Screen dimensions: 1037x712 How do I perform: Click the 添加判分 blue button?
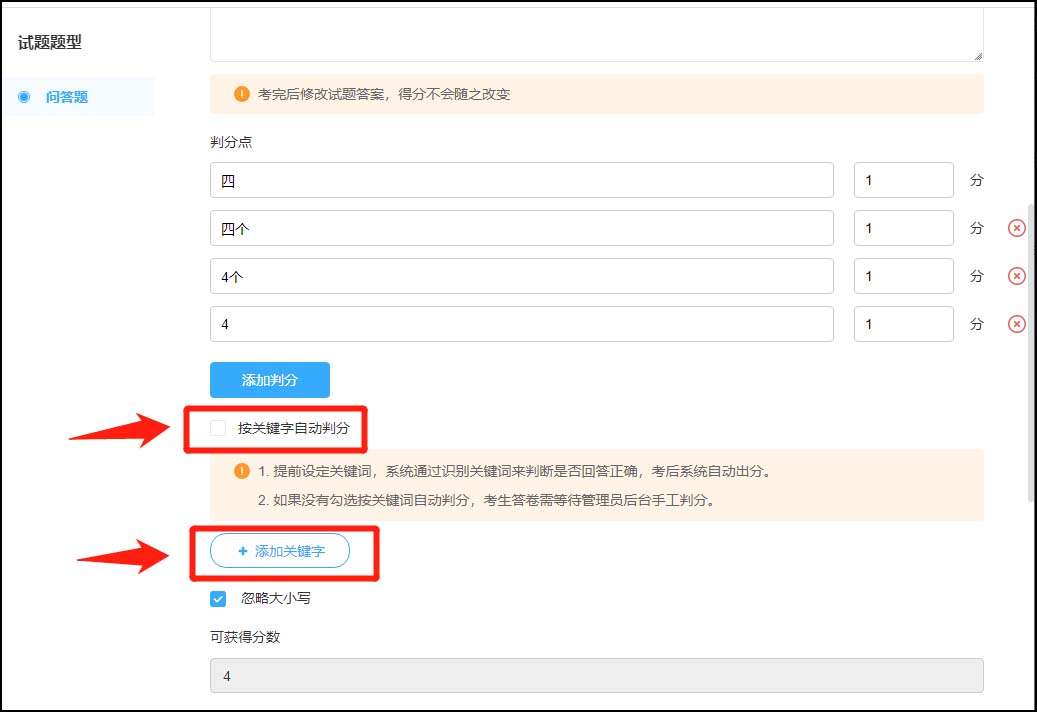(269, 379)
